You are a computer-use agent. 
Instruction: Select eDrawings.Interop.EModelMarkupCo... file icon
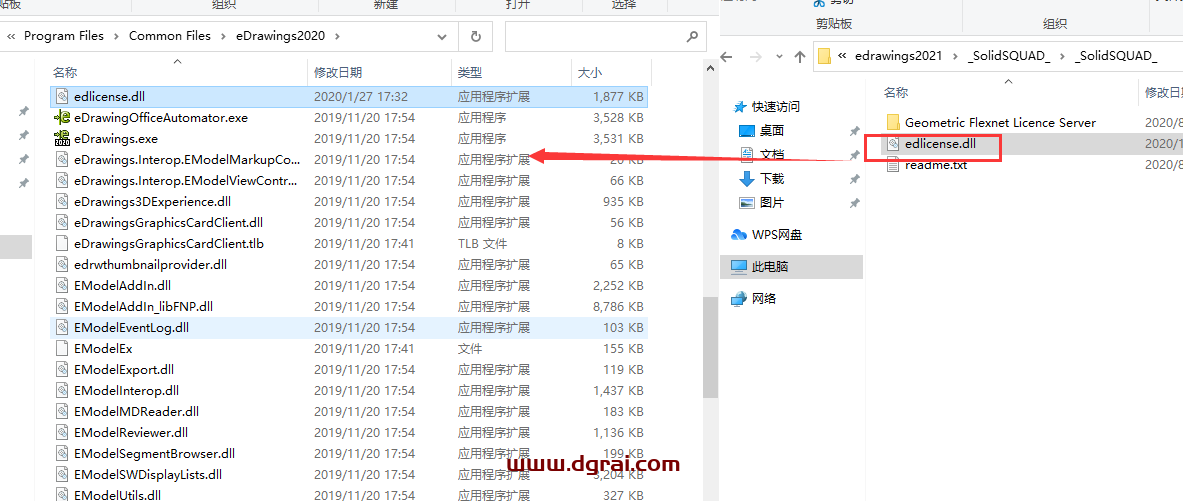tap(62, 160)
